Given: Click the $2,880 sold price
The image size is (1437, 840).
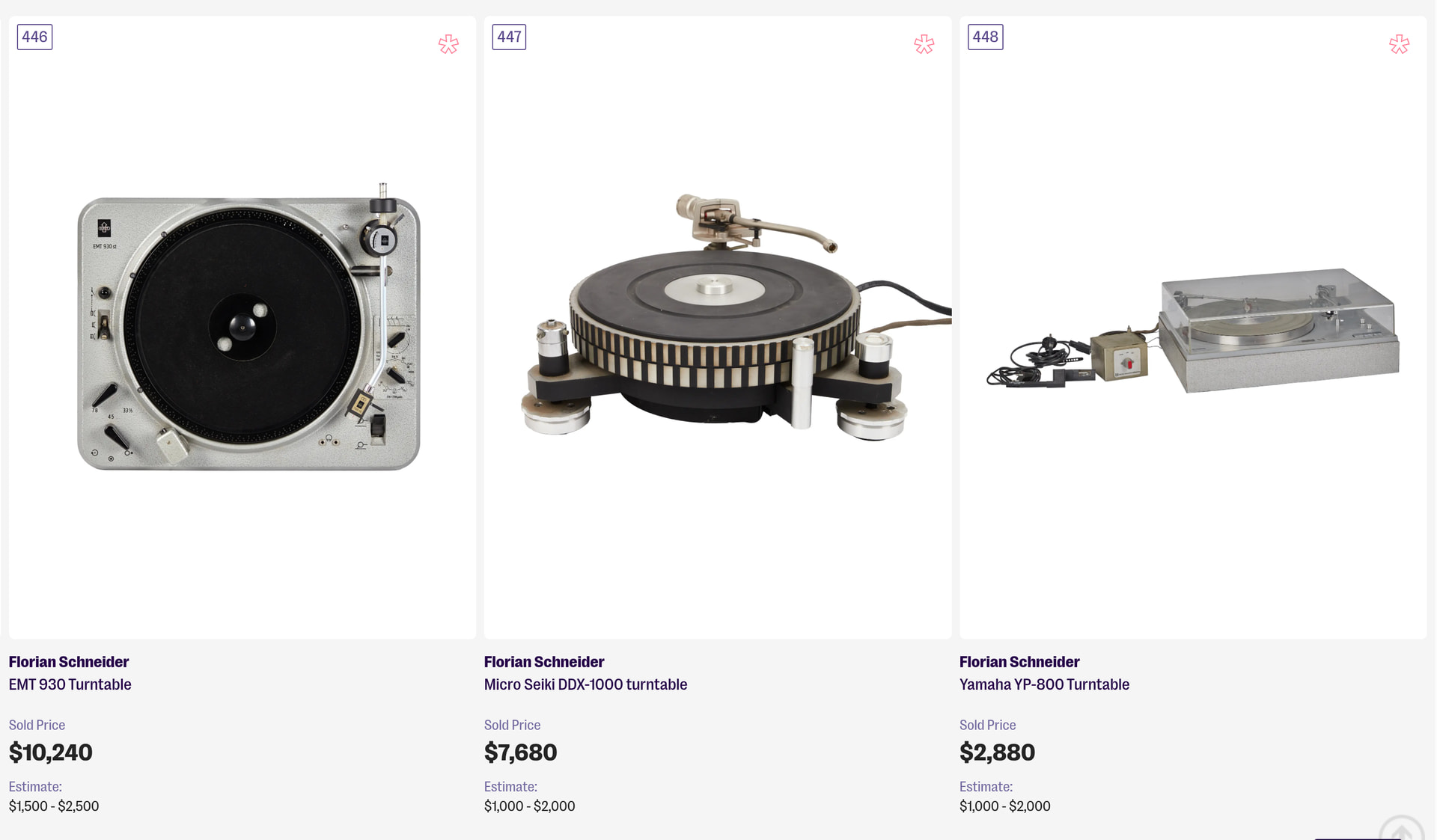Looking at the screenshot, I should coord(997,752).
